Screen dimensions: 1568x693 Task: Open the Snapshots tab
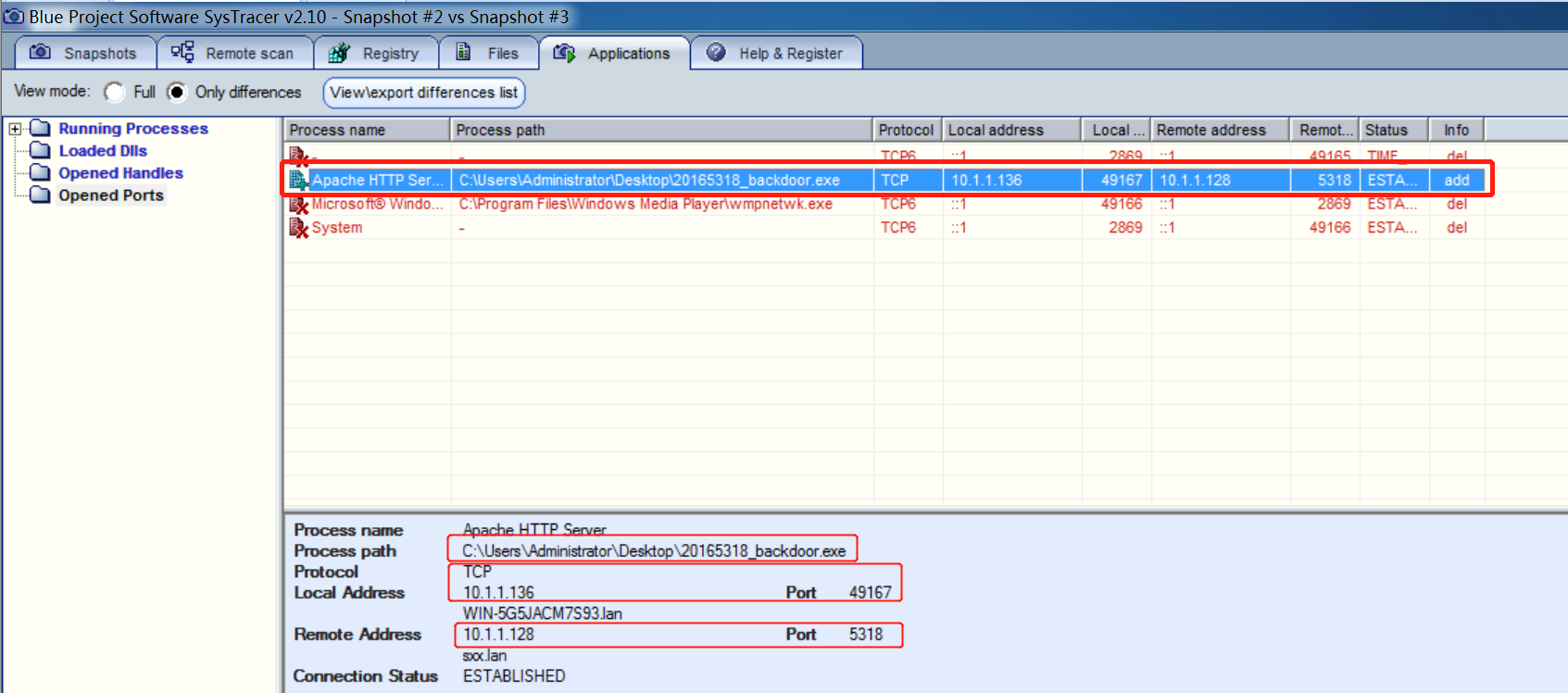point(85,53)
